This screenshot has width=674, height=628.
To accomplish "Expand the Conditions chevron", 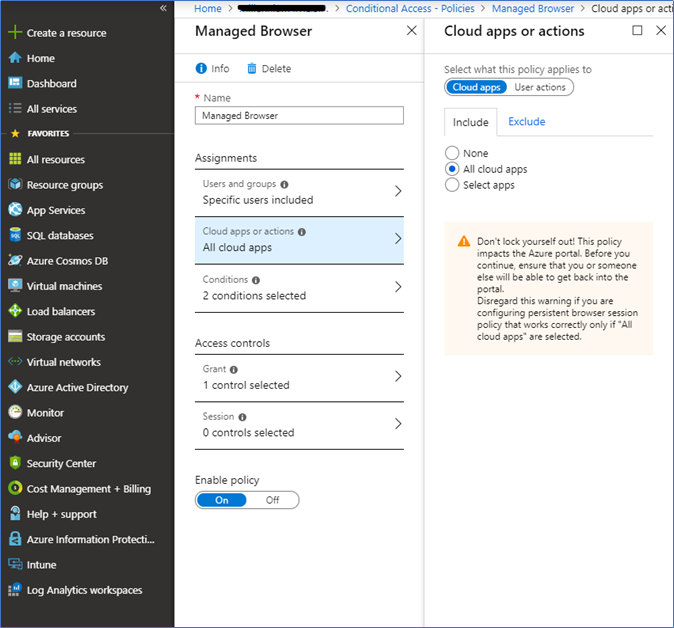I will coord(398,287).
